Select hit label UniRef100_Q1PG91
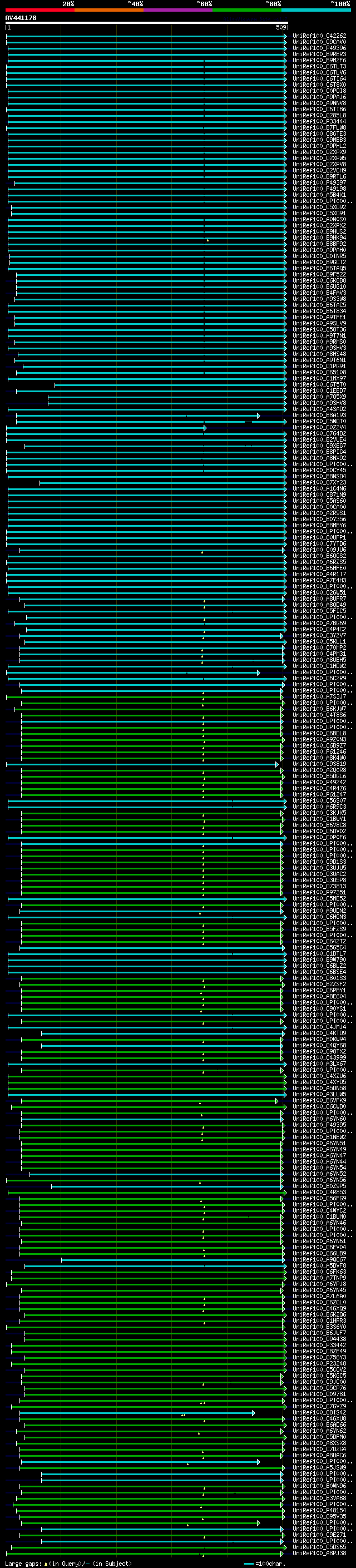Viewport: 356px width, 1568px height. coord(319,367)
